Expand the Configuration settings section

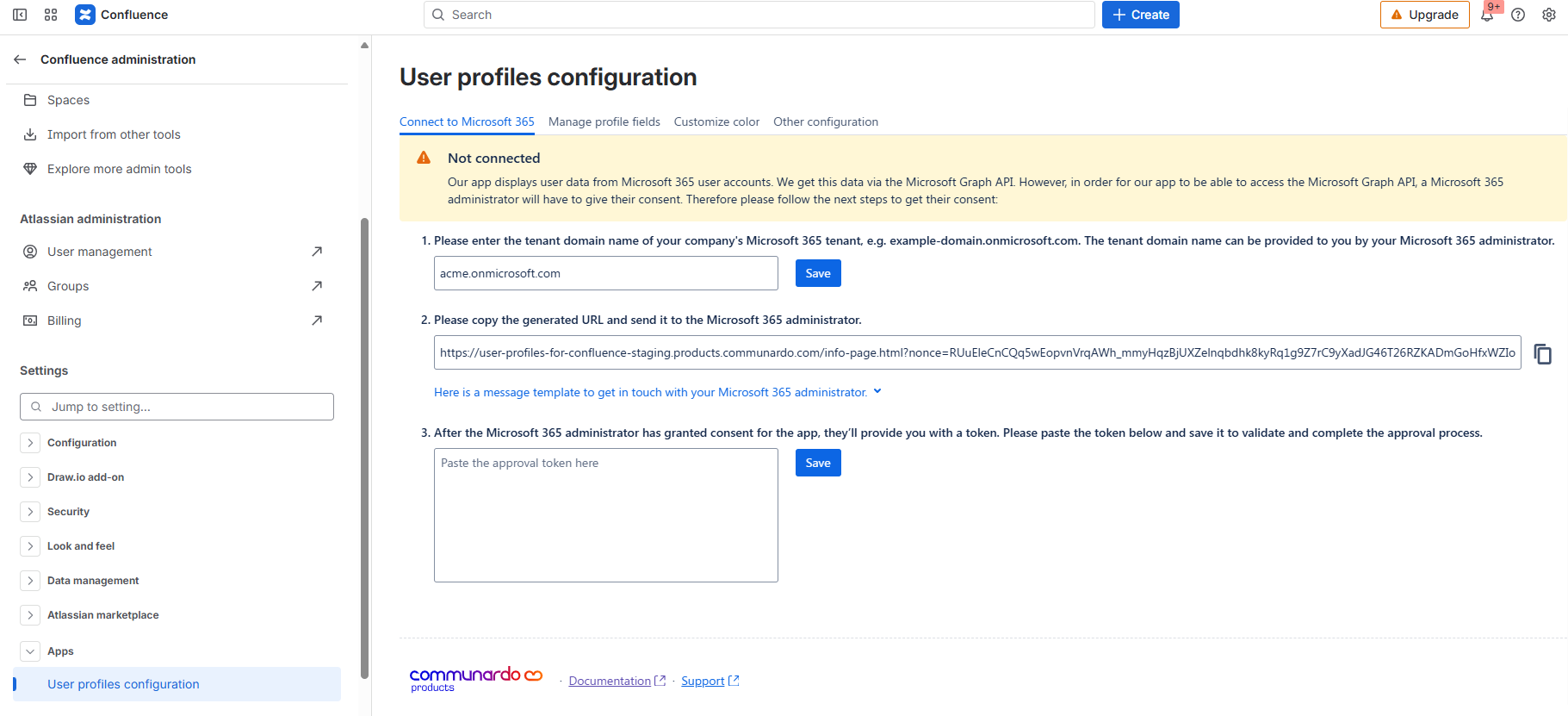coord(30,443)
